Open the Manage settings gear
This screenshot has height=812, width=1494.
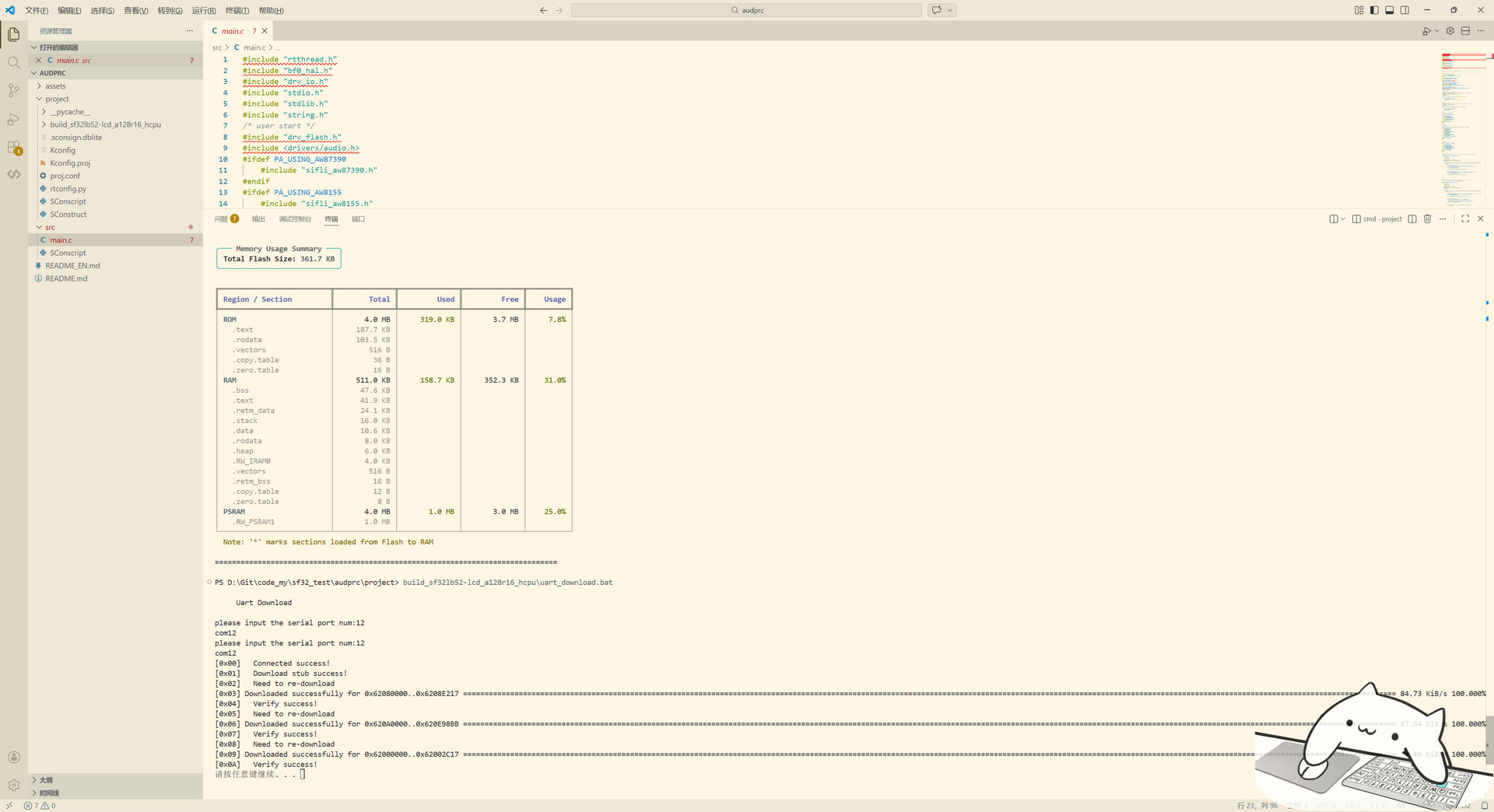pyautogui.click(x=13, y=785)
